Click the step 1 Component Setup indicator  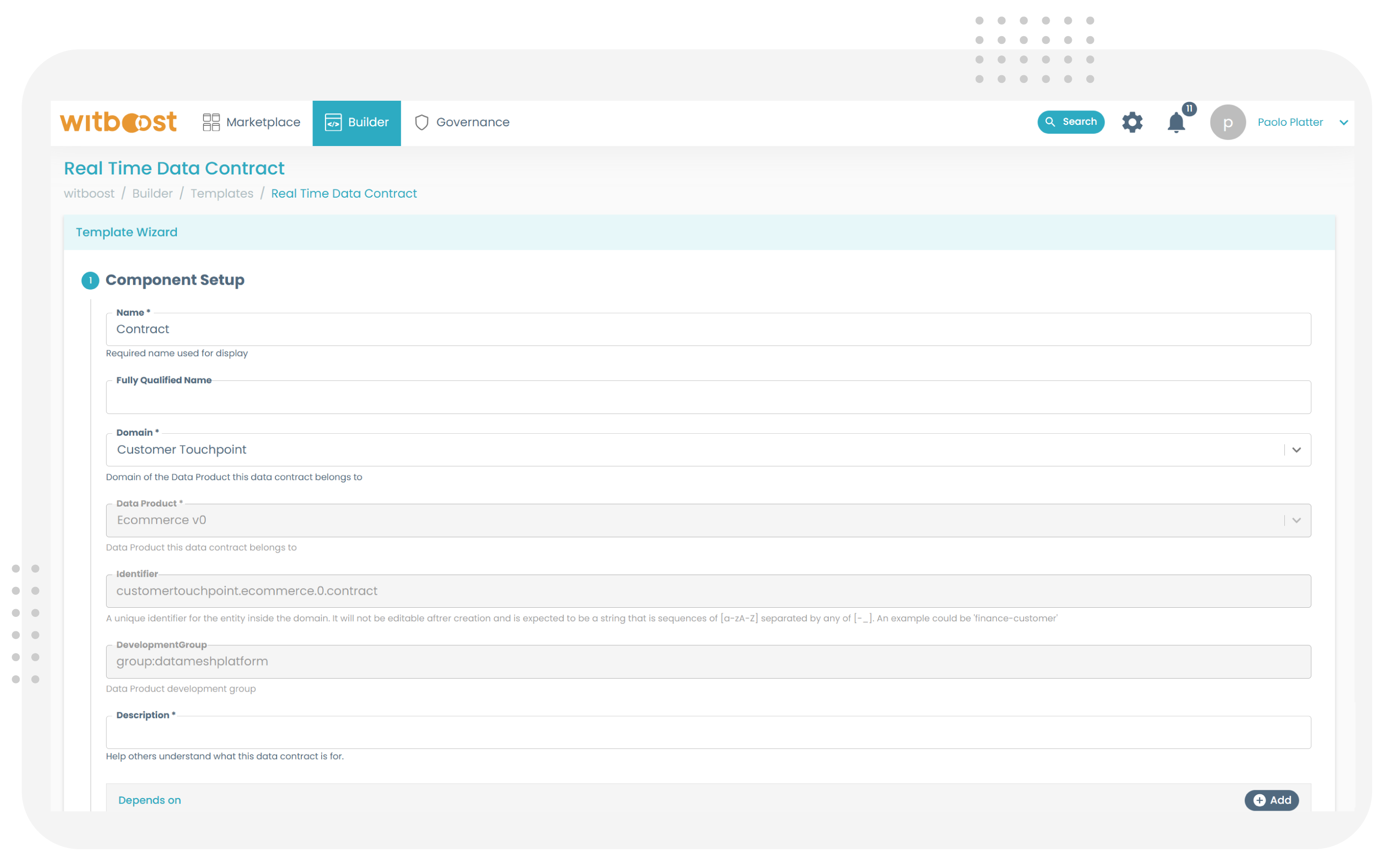90,280
